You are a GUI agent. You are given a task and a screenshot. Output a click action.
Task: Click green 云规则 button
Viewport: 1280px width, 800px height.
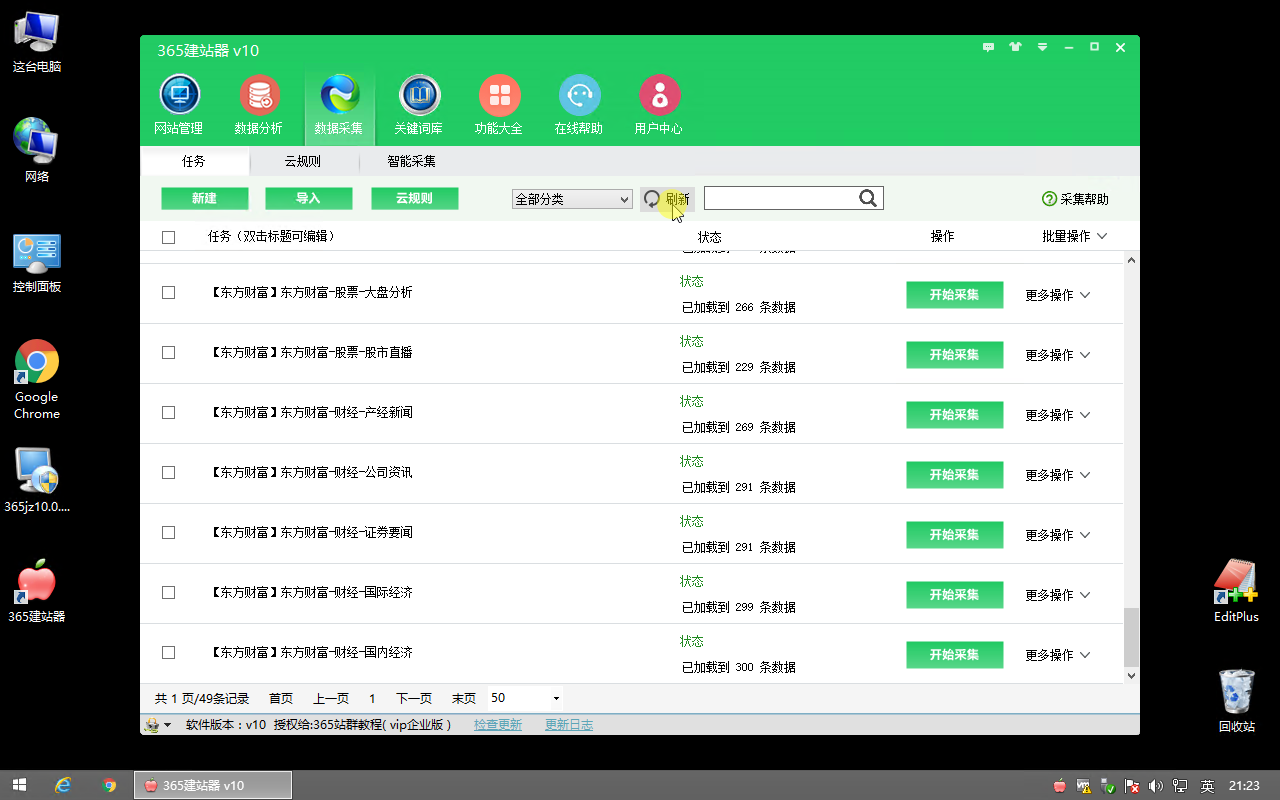tap(414, 198)
